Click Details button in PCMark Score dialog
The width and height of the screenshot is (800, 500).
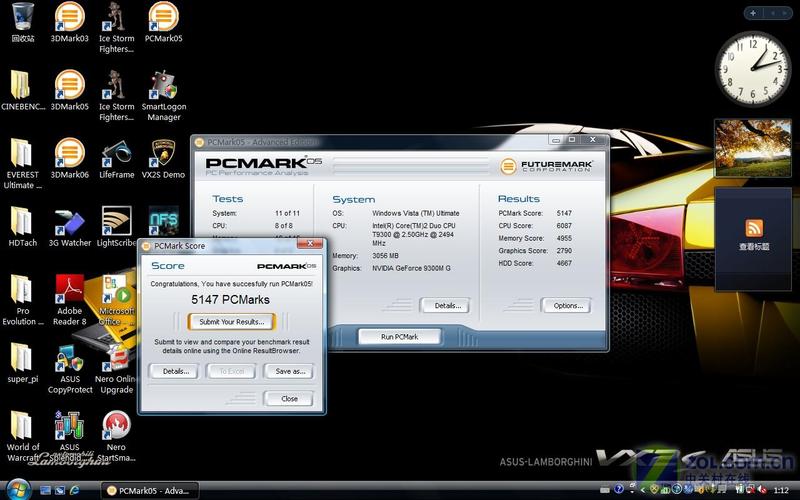pyautogui.click(x=176, y=371)
